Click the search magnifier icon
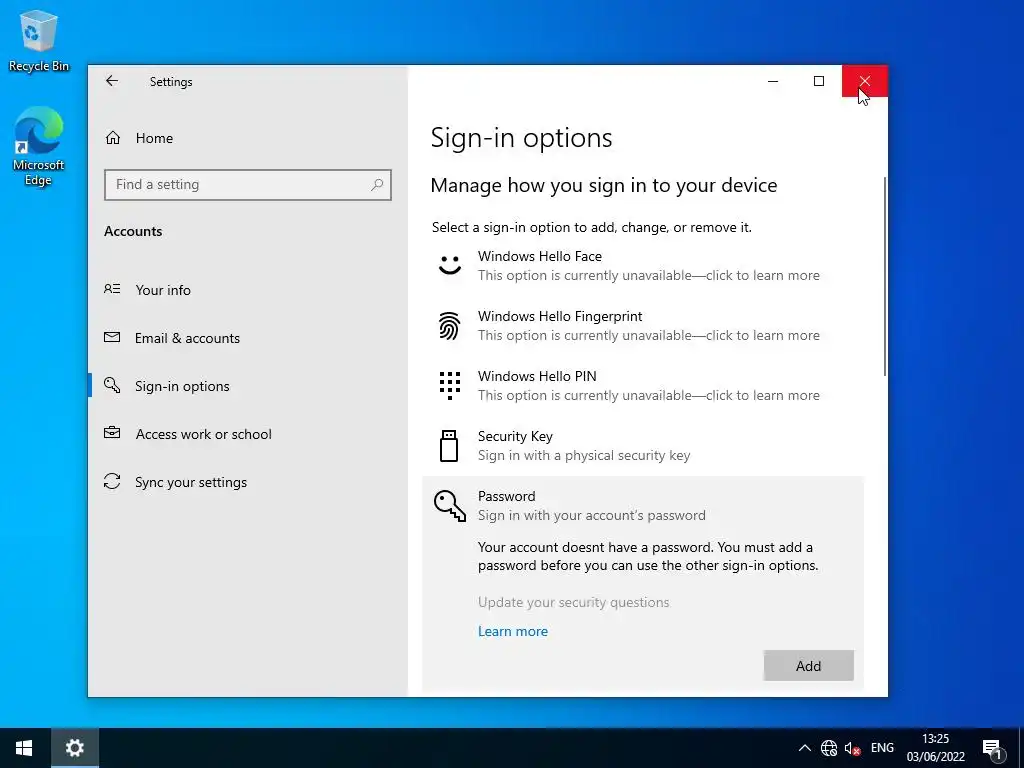1024x768 pixels. coord(377,185)
